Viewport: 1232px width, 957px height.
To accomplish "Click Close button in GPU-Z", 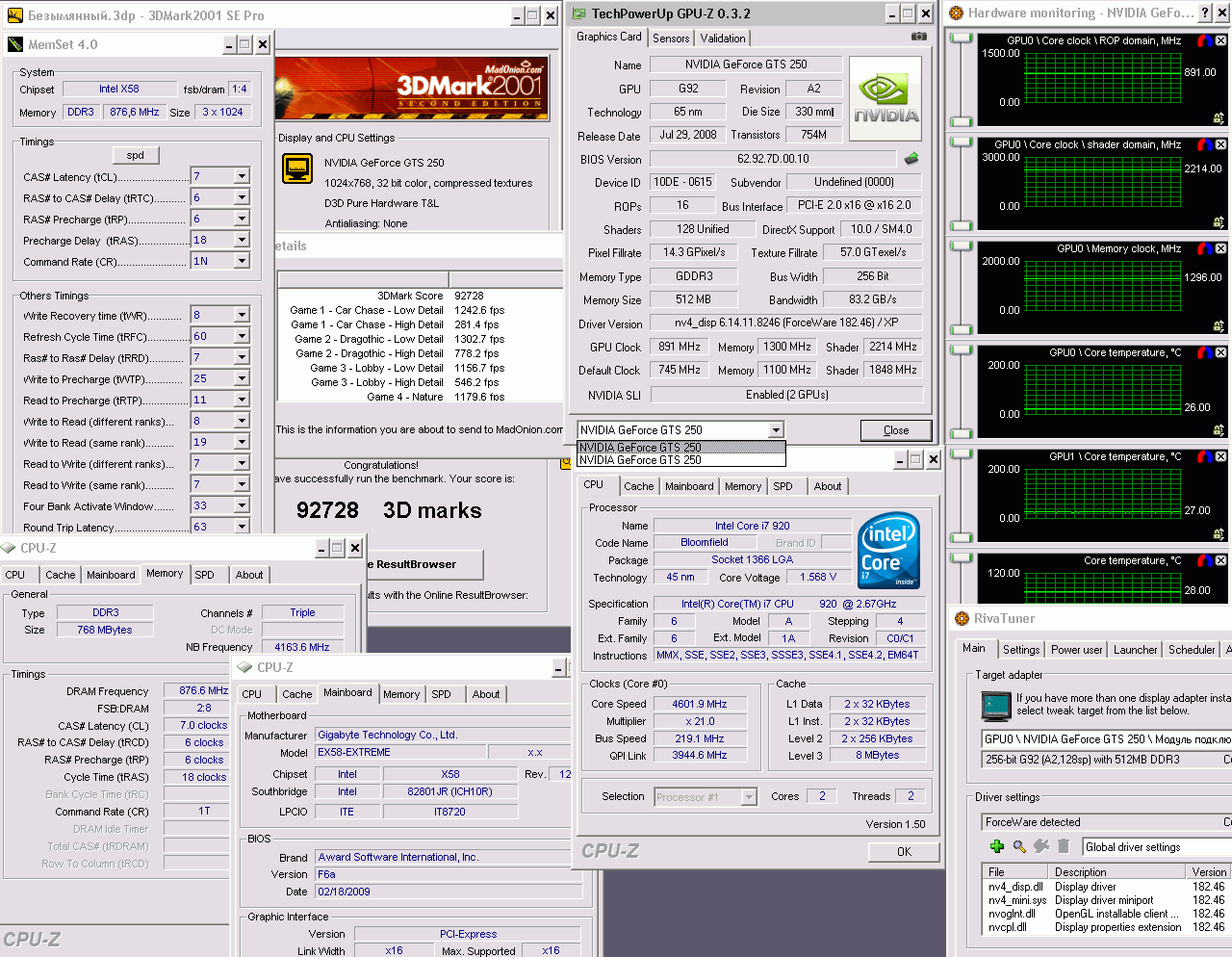I will pos(896,430).
